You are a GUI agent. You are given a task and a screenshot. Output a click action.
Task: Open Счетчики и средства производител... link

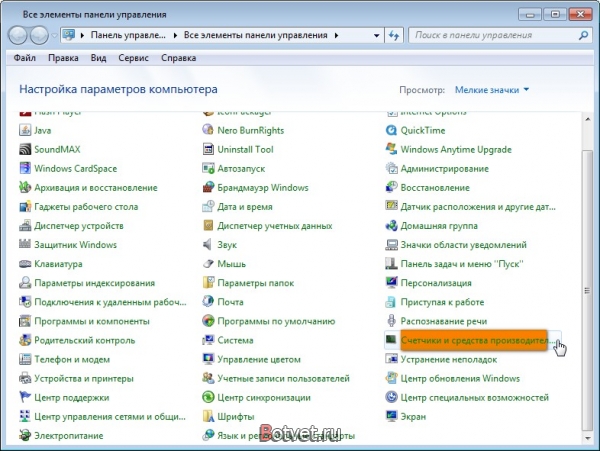pos(478,340)
